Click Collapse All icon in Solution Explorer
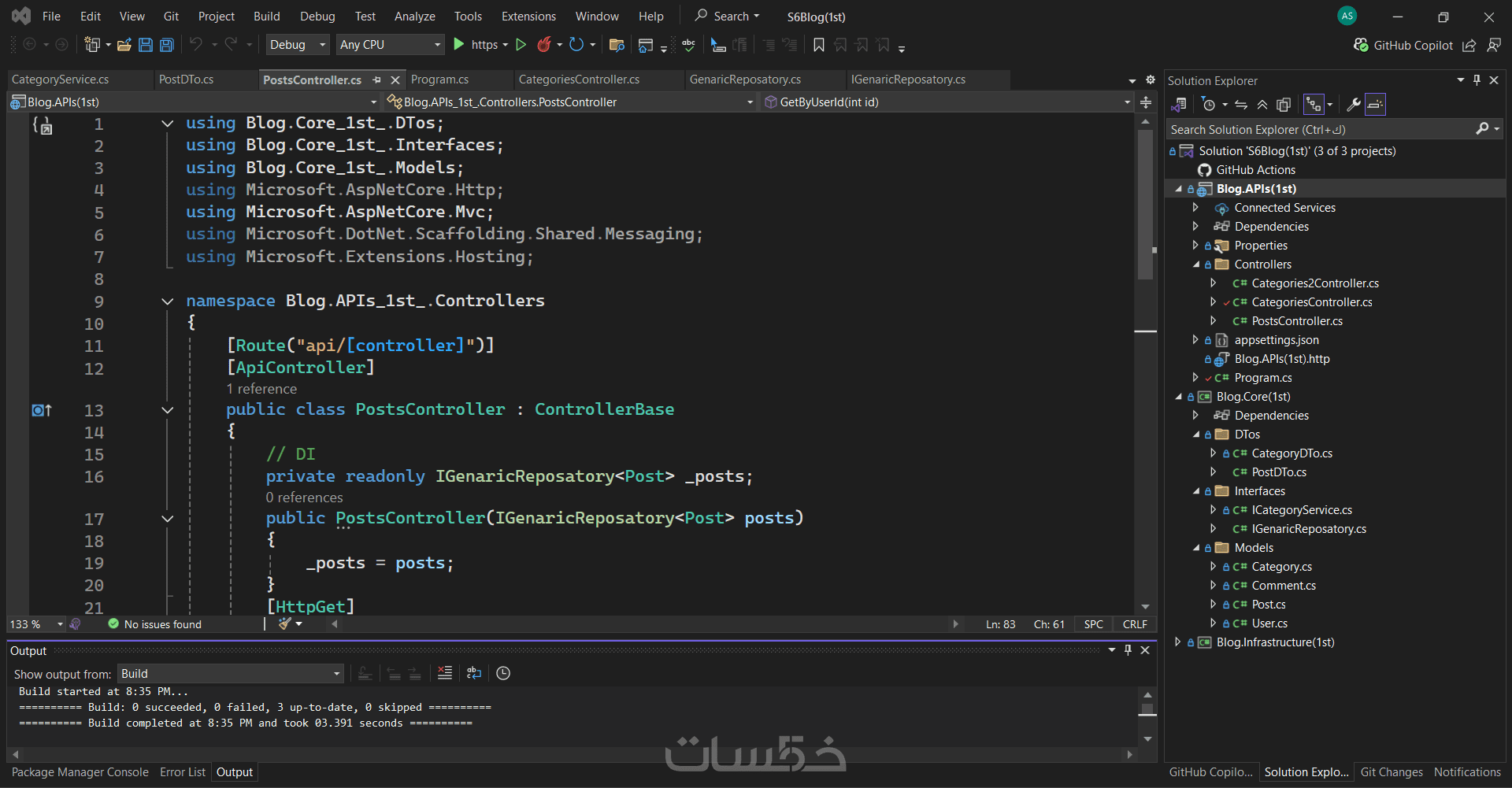Screen dimensions: 1512x788 1262,105
